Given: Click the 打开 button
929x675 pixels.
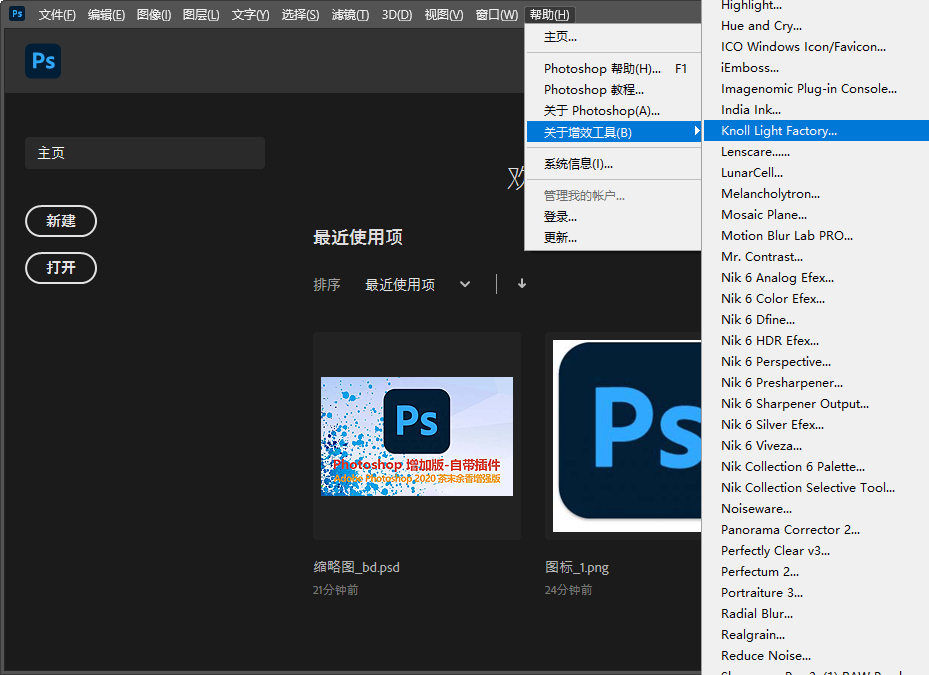Looking at the screenshot, I should pyautogui.click(x=61, y=268).
